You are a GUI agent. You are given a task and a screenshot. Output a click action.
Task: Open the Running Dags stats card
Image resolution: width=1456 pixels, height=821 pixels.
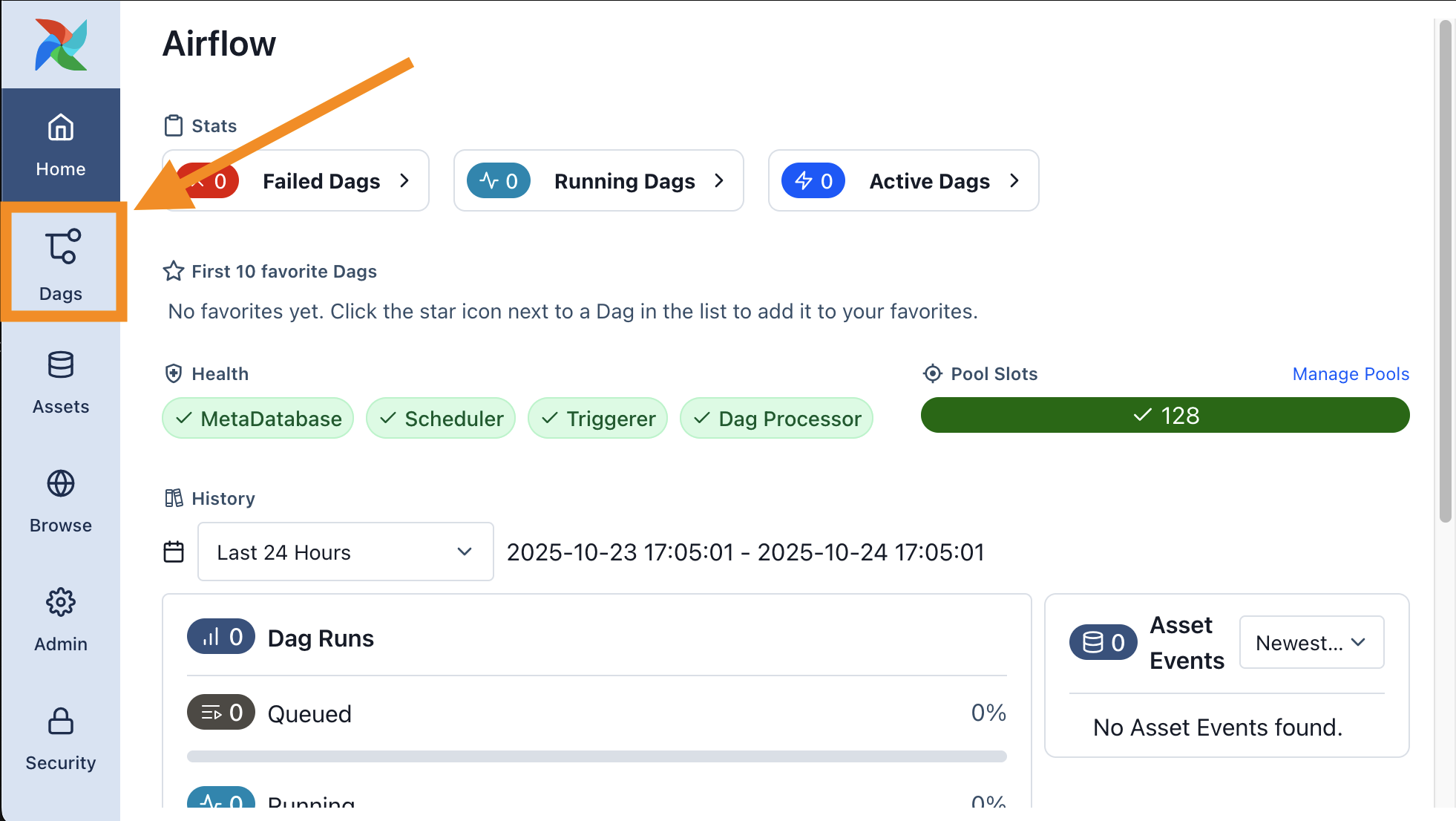pyautogui.click(x=598, y=180)
